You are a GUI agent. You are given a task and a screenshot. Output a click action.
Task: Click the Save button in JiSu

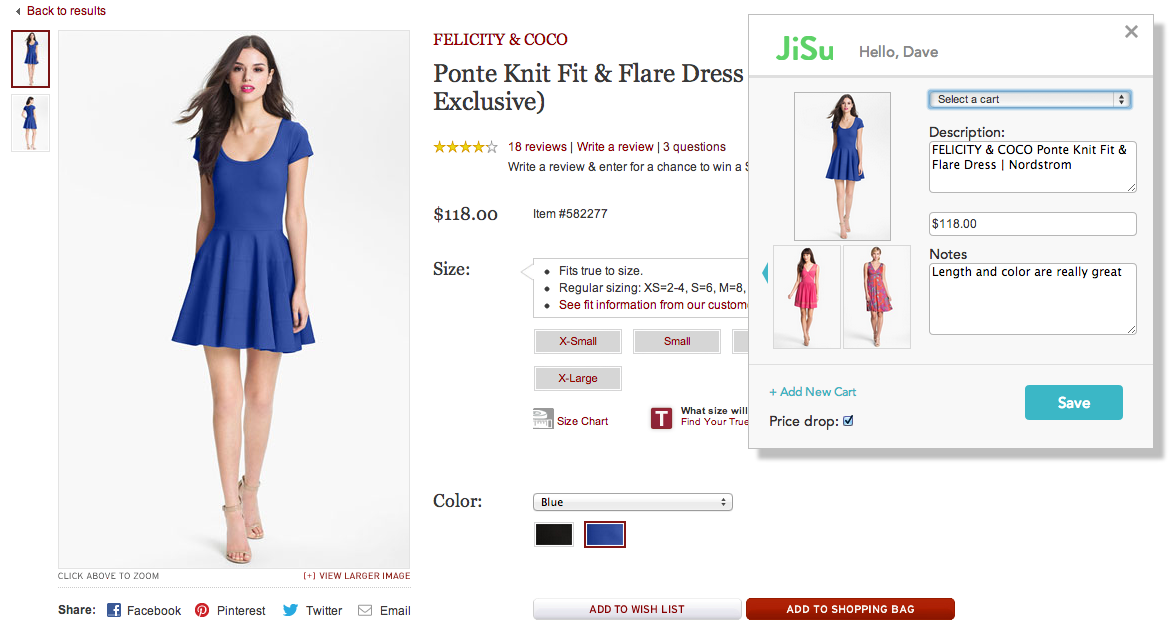(x=1073, y=402)
